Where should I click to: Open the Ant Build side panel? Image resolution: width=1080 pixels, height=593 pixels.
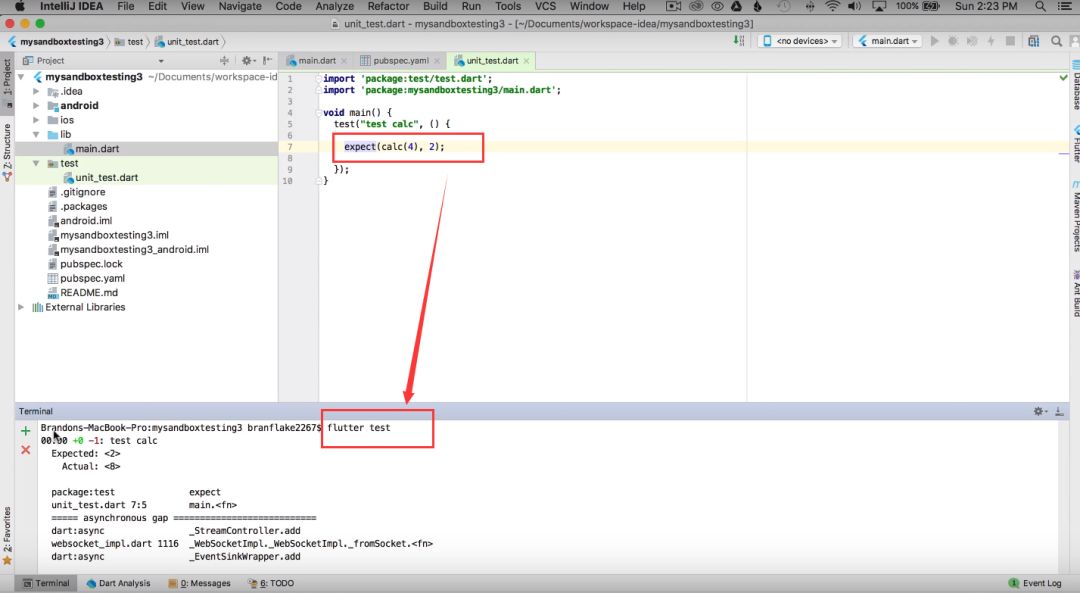1075,294
